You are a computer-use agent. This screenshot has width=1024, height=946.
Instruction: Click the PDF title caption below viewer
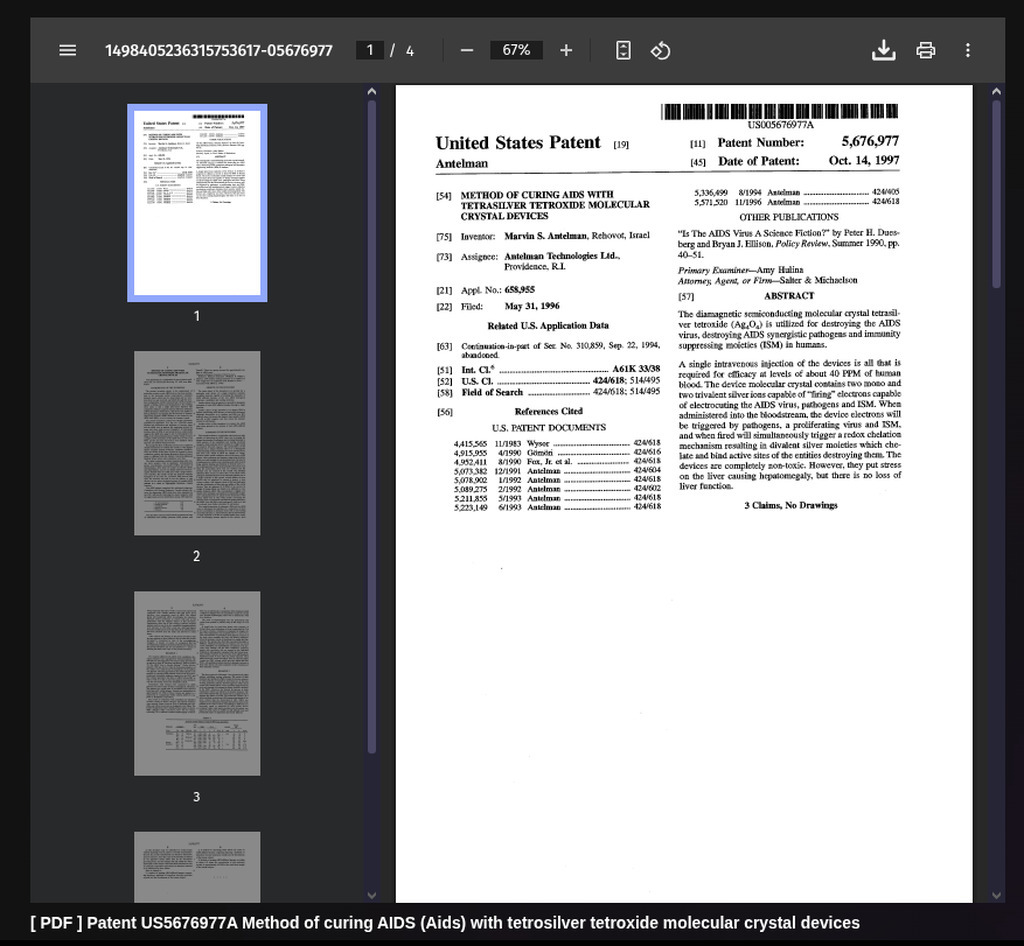(x=445, y=923)
